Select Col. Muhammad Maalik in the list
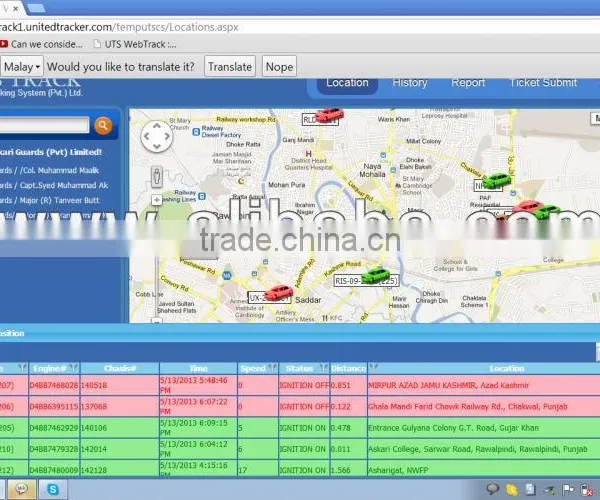The width and height of the screenshot is (600, 500). click(49, 170)
